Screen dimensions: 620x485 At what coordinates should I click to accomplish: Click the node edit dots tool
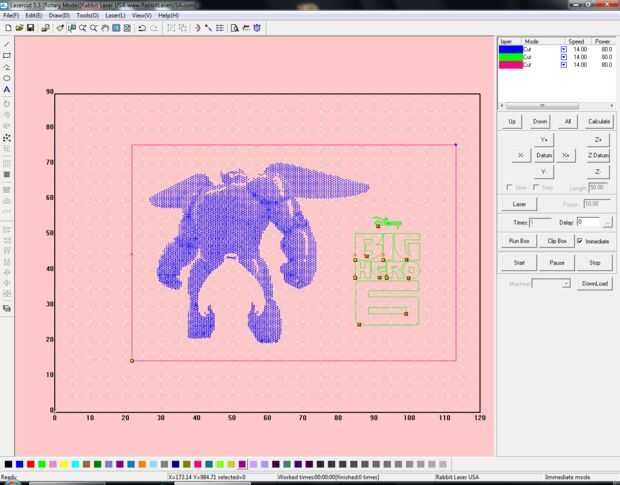7,138
